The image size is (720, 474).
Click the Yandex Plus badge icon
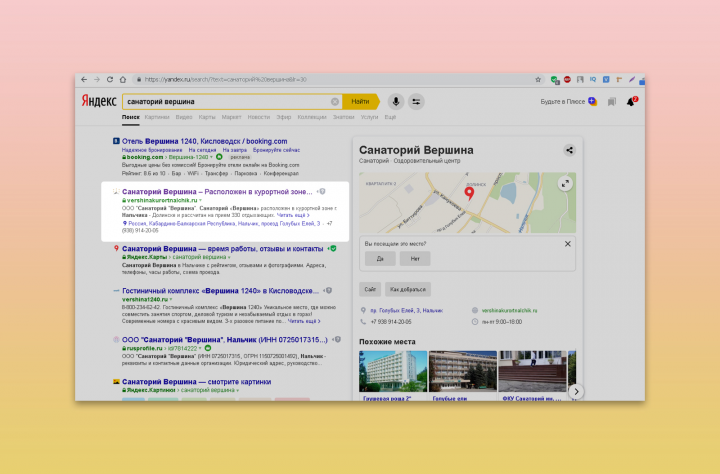[x=592, y=102]
